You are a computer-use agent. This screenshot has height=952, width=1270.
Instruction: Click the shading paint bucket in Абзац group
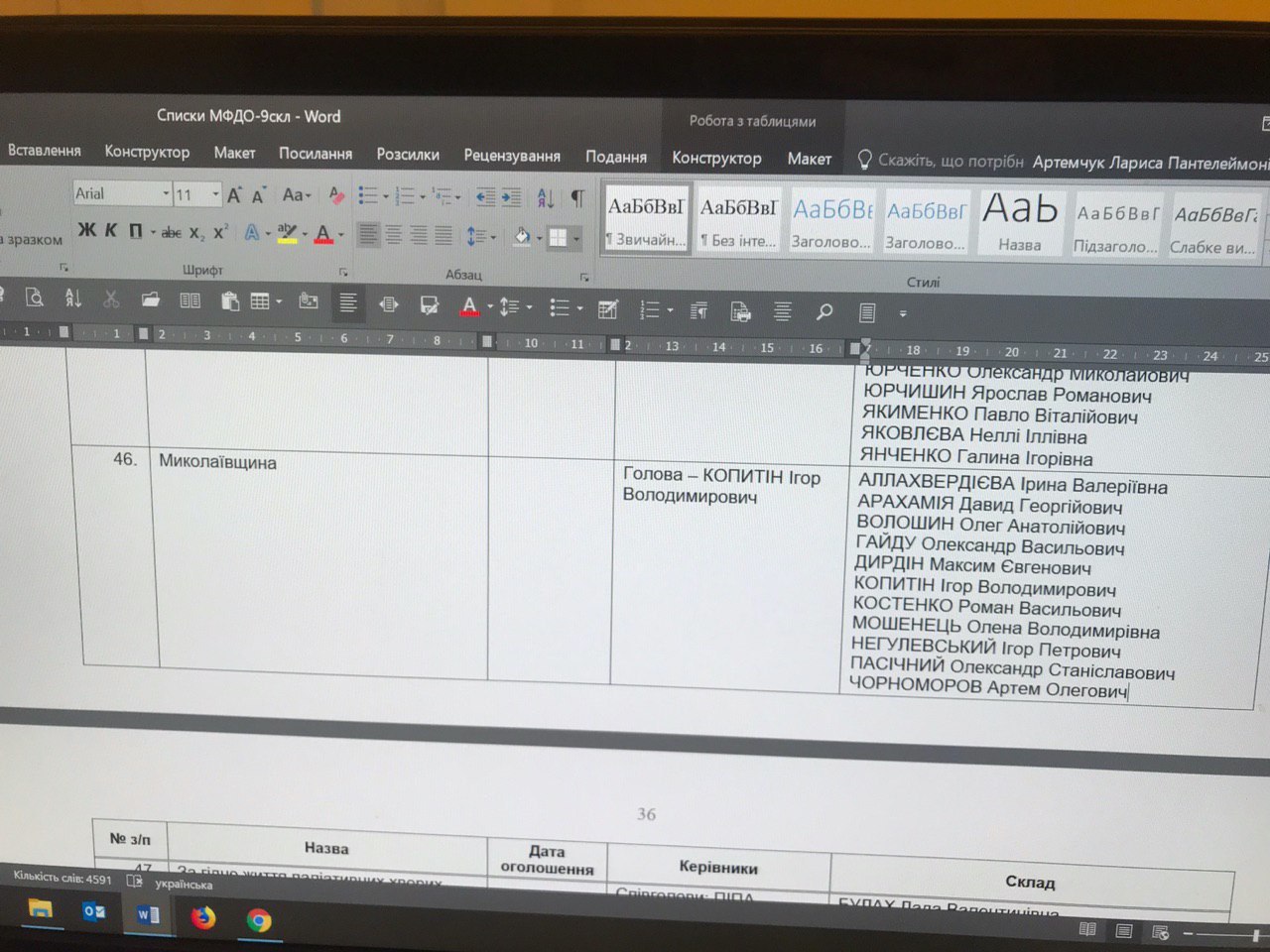coord(522,238)
